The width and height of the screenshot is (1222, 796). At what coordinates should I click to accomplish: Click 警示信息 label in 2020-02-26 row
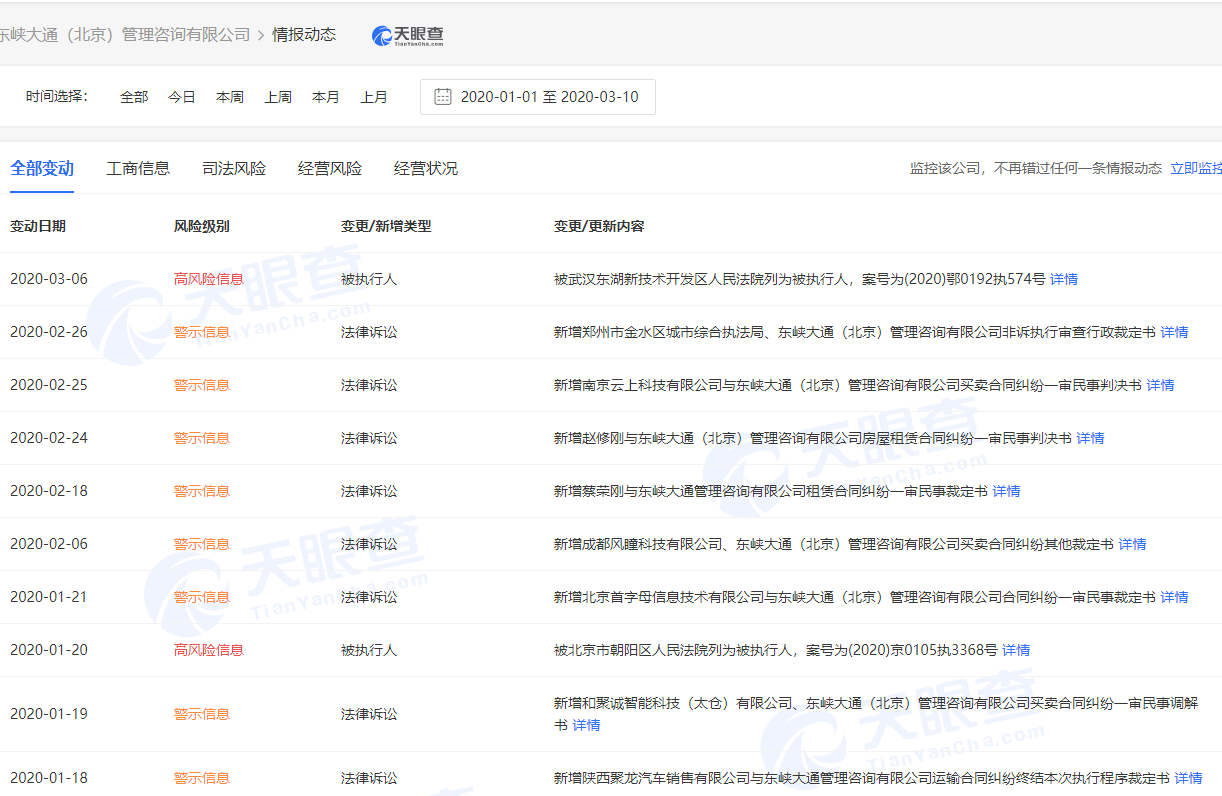202,332
